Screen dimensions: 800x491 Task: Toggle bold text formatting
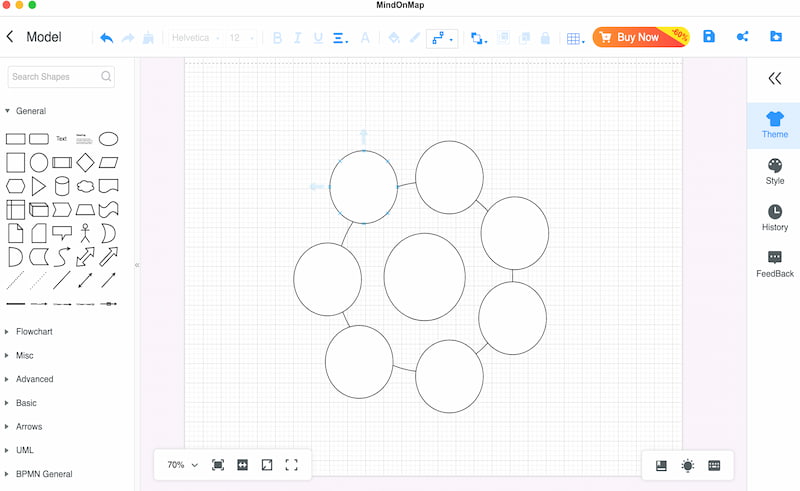[278, 38]
